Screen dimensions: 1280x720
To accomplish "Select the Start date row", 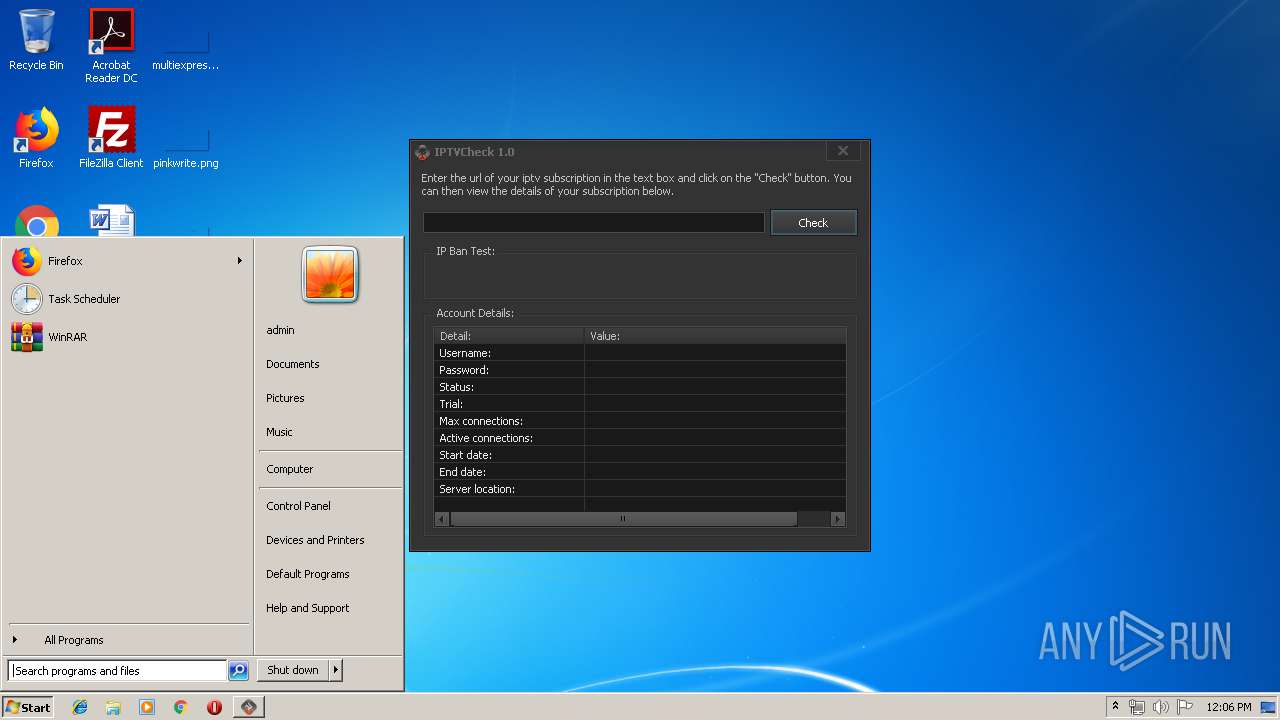I will [640, 455].
